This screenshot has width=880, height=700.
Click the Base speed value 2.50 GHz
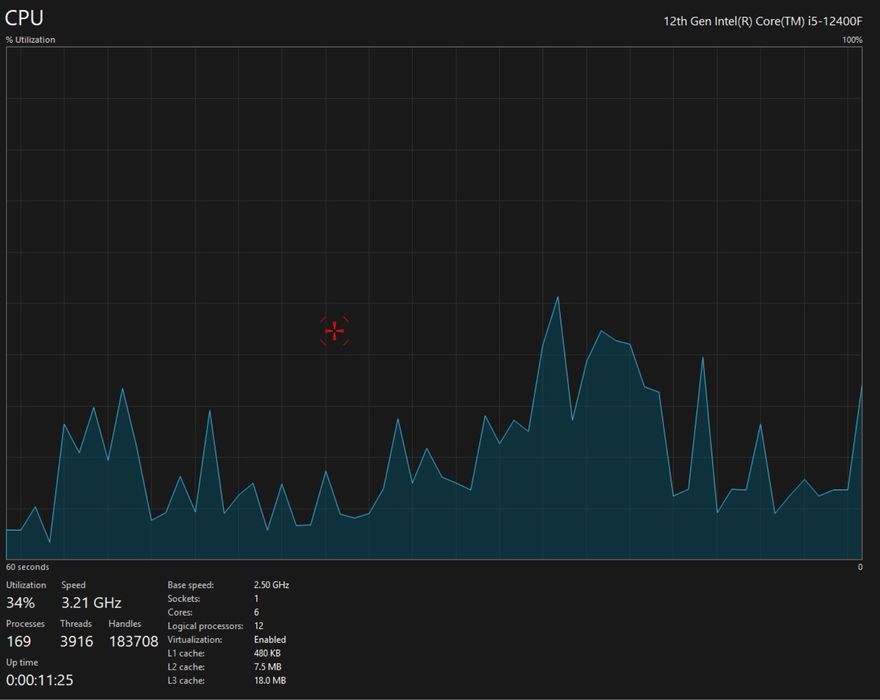click(x=272, y=585)
